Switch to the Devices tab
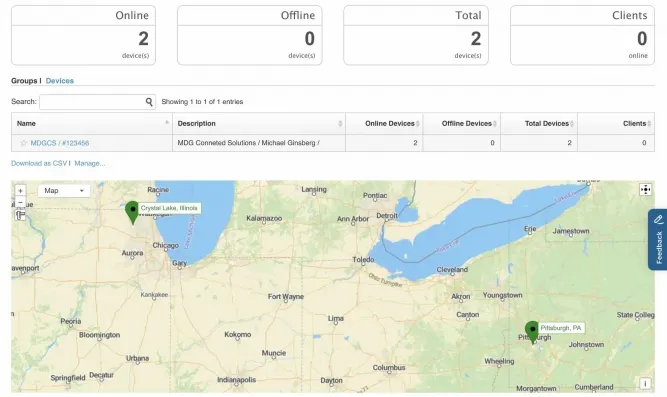The height and width of the screenshot is (397, 667). (x=60, y=80)
